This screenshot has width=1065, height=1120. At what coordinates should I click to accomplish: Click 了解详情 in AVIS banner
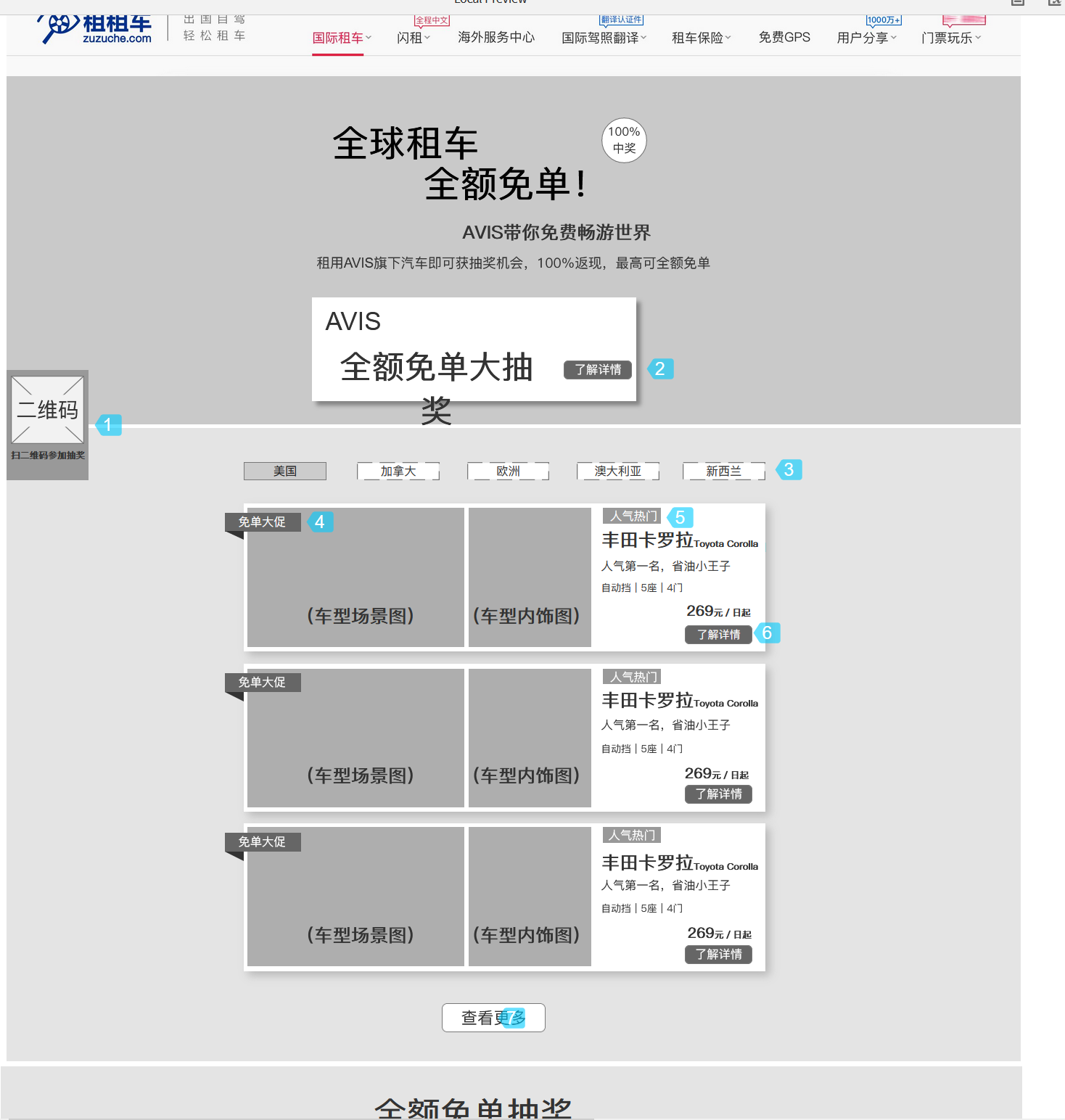(x=598, y=370)
